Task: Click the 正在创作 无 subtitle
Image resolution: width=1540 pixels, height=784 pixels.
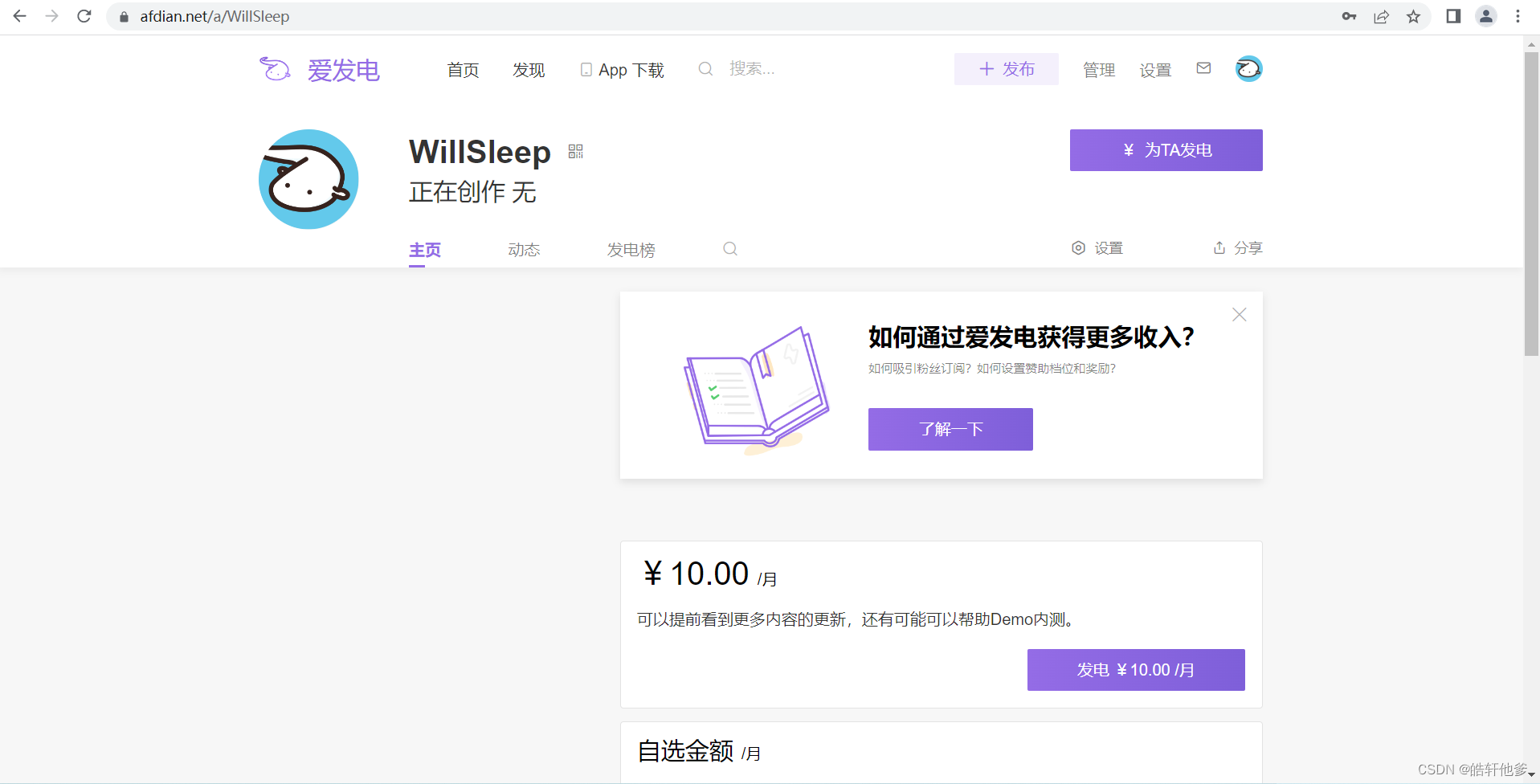Action: tap(472, 192)
